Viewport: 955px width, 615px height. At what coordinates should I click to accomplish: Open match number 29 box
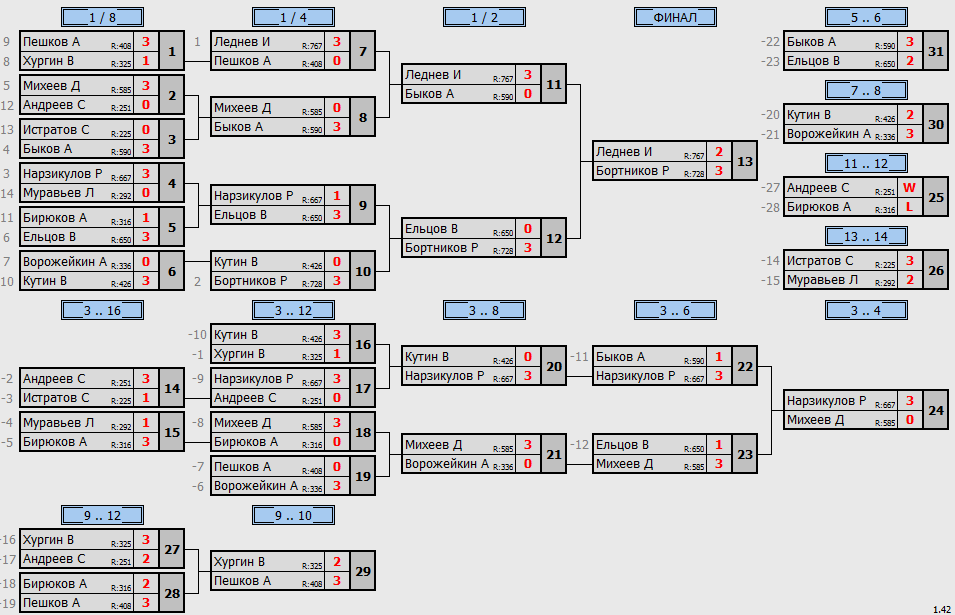point(363,571)
